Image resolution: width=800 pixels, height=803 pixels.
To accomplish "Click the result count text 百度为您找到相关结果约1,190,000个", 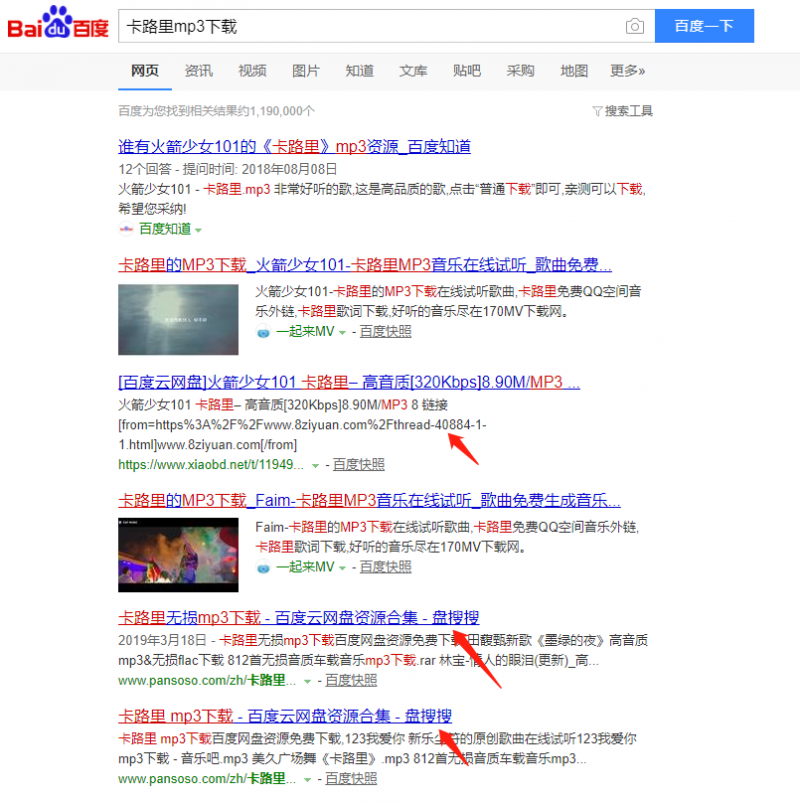I will point(216,111).
